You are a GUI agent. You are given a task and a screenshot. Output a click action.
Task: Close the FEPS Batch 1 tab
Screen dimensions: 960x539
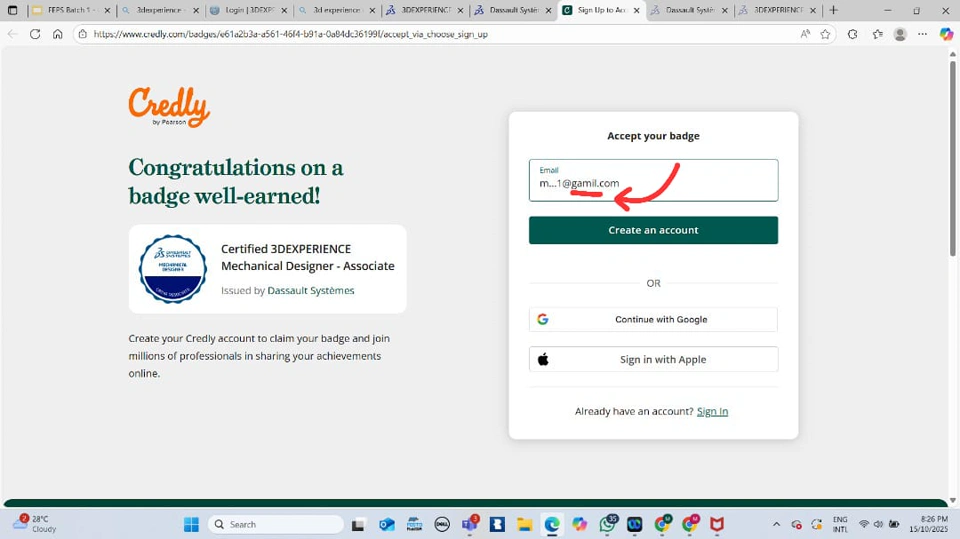click(108, 10)
